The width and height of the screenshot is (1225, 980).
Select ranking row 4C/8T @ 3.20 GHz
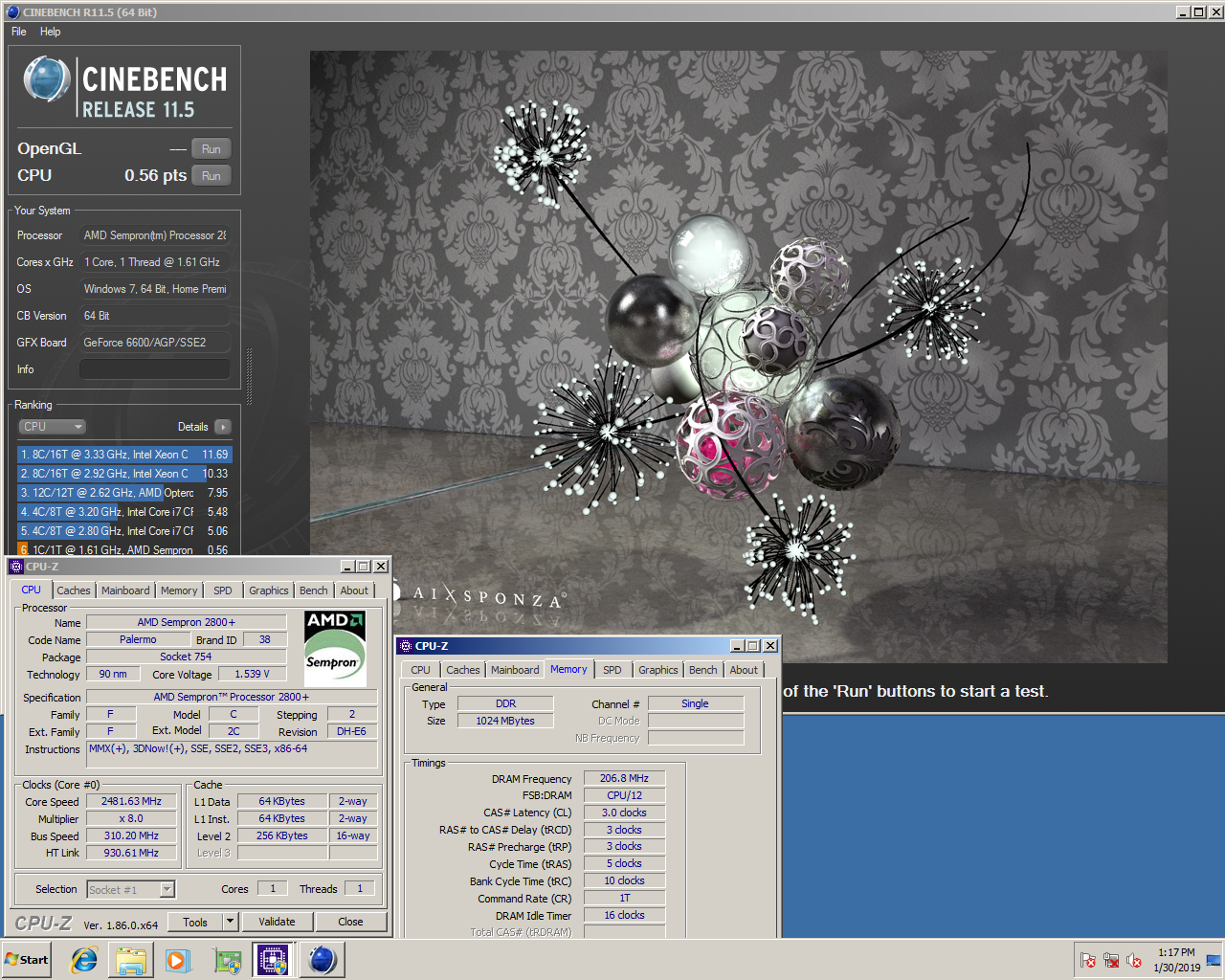[x=124, y=512]
